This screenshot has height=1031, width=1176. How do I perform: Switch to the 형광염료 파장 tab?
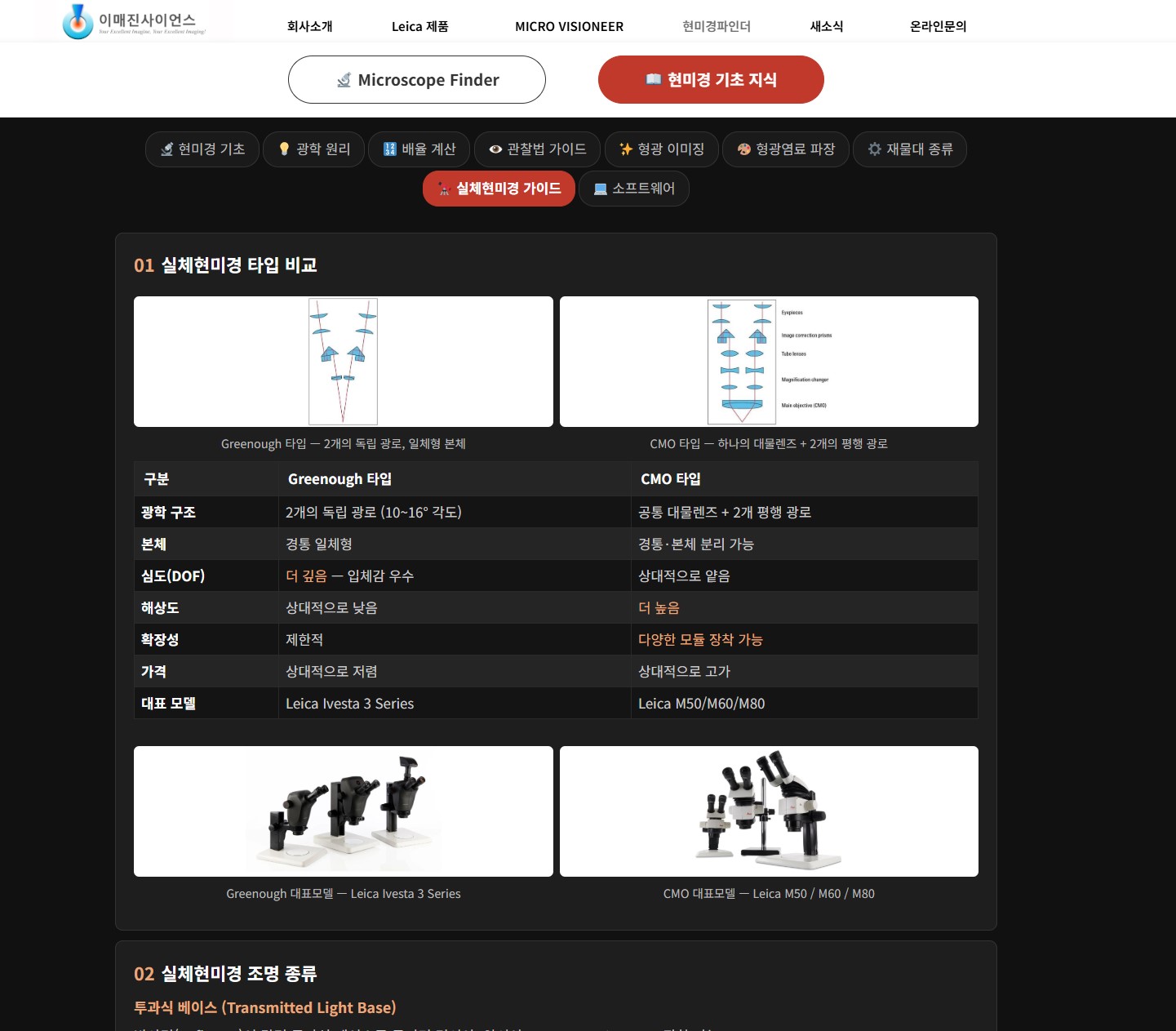[786, 149]
